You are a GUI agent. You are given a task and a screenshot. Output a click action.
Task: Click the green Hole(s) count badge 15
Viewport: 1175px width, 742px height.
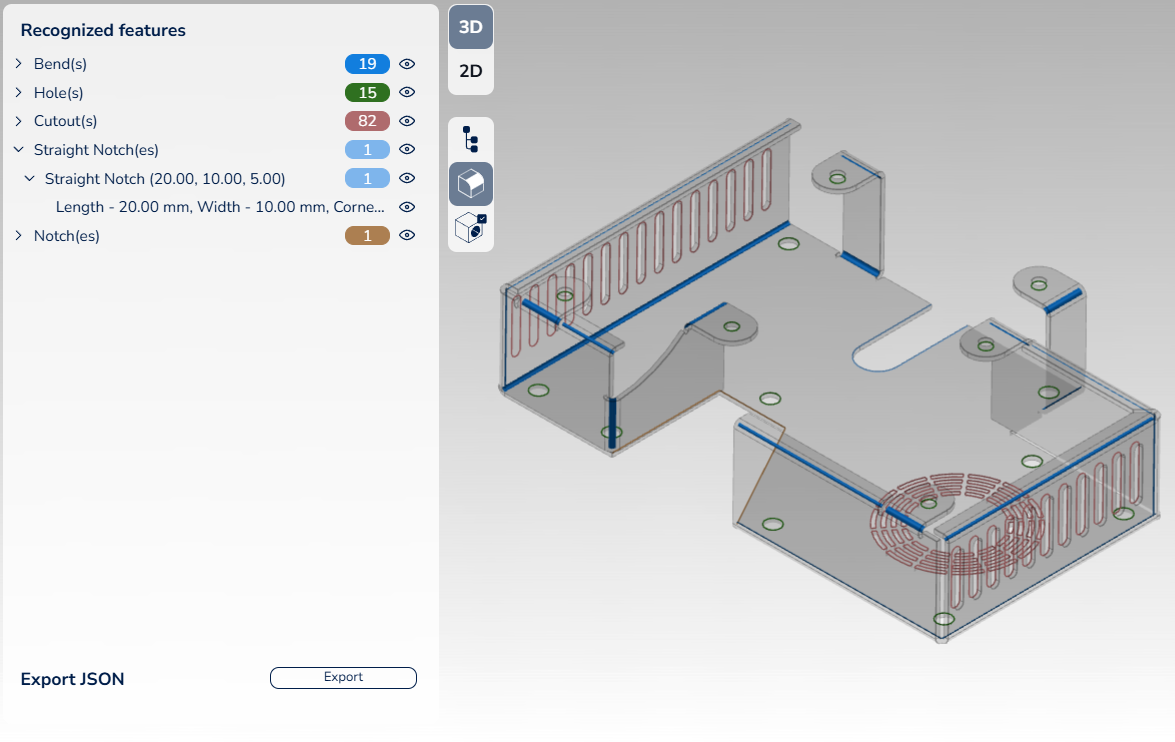(367, 93)
